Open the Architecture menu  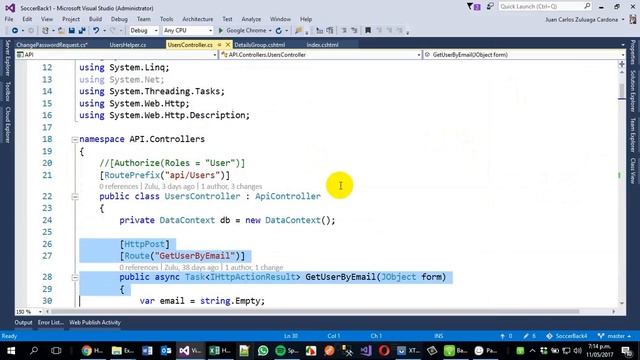(198, 19)
